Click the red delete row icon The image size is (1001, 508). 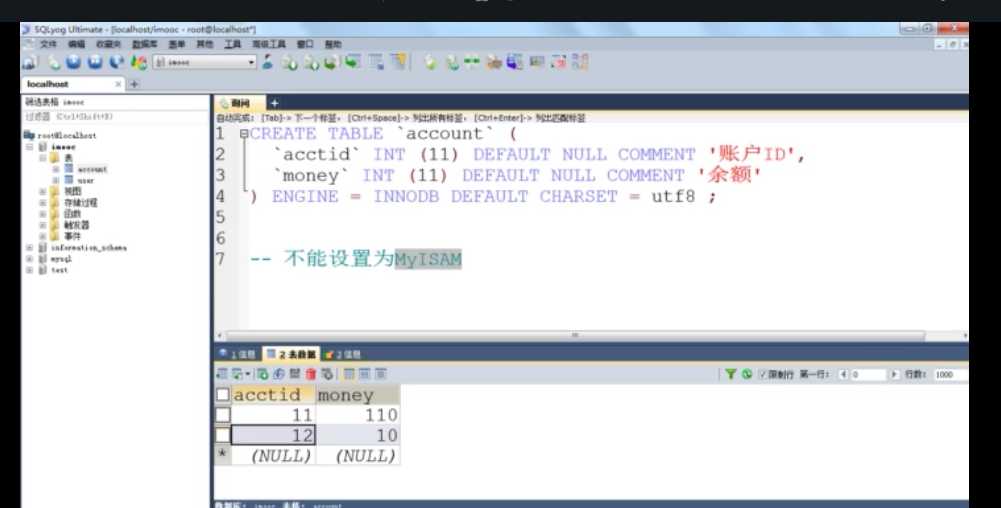click(x=311, y=374)
